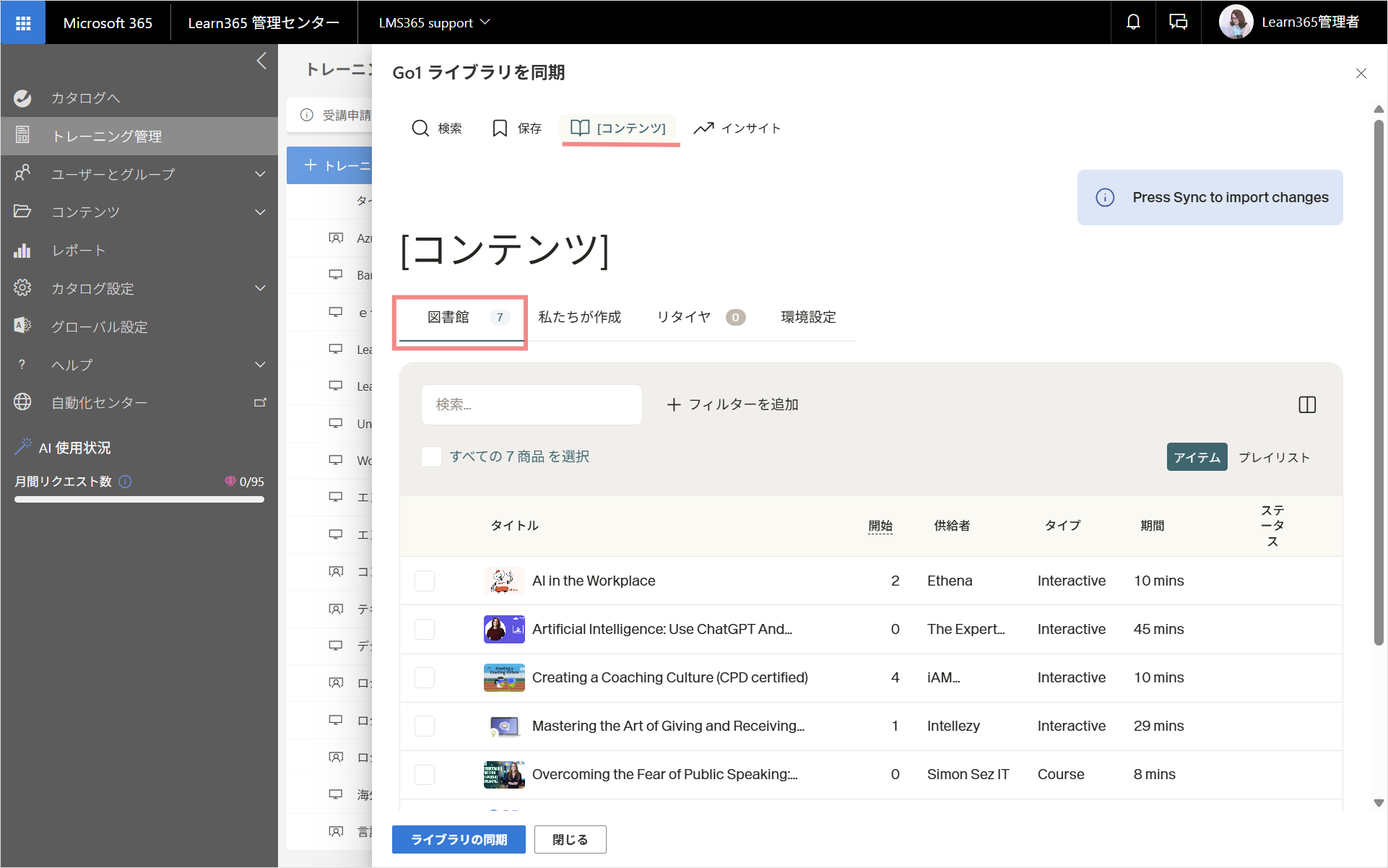The height and width of the screenshot is (868, 1388).
Task: Click the AI 使用状況 magic wand icon
Action: tap(23, 447)
